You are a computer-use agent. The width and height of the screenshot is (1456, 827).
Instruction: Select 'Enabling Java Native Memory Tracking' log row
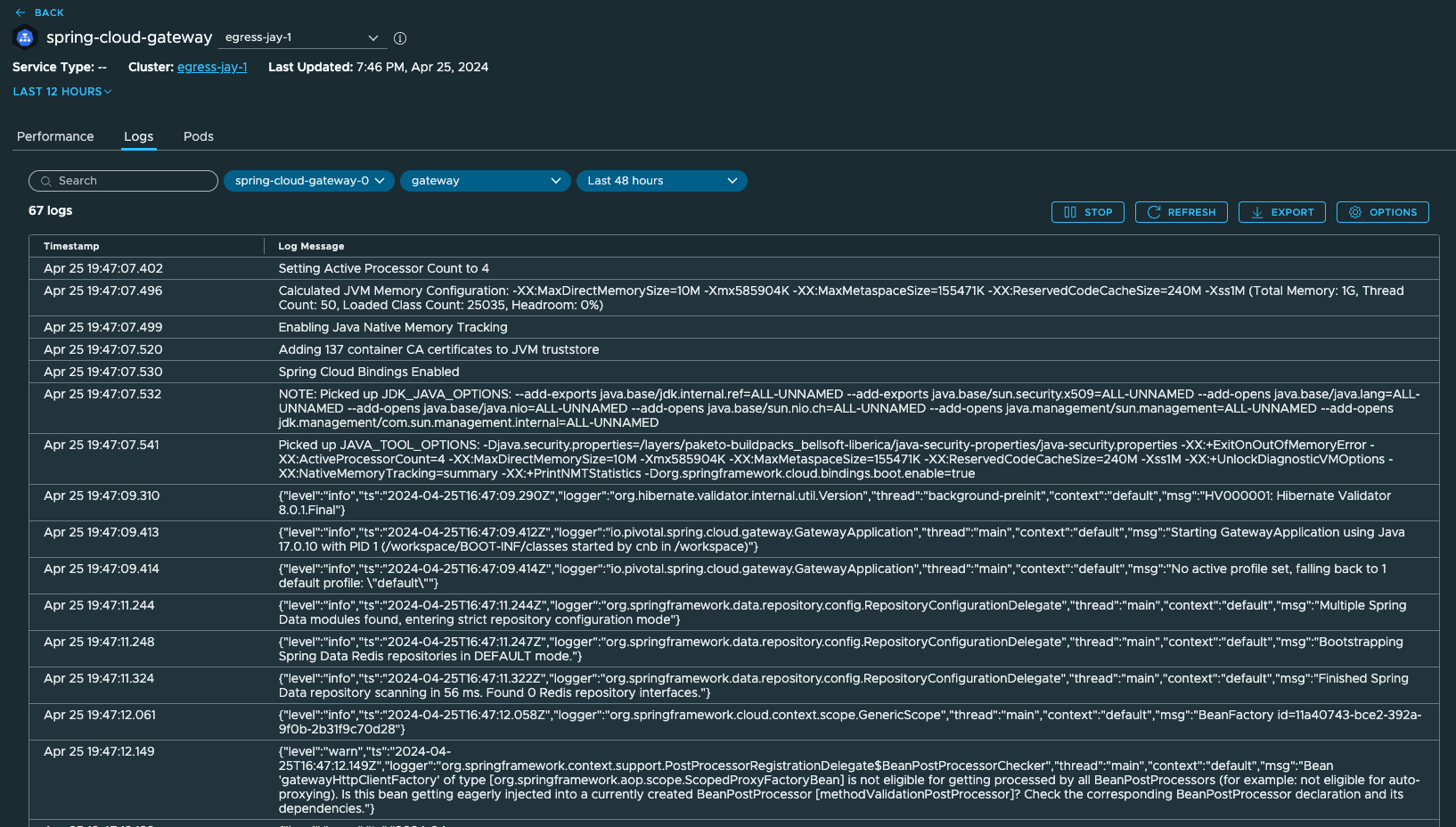(734, 327)
